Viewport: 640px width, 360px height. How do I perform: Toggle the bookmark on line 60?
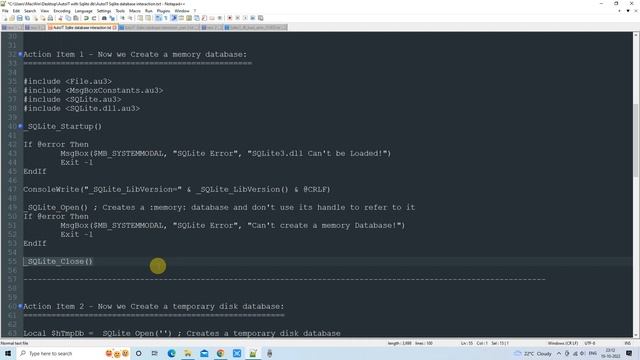20,306
